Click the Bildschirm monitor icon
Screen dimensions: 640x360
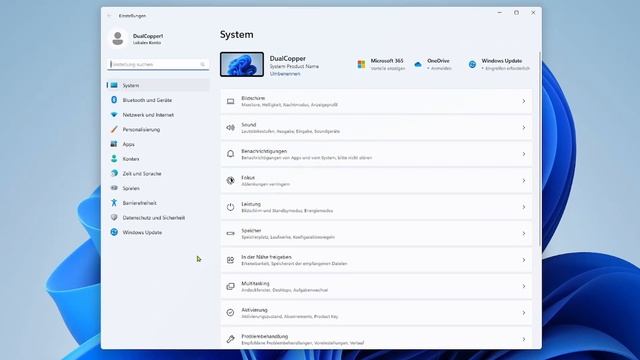click(231, 101)
